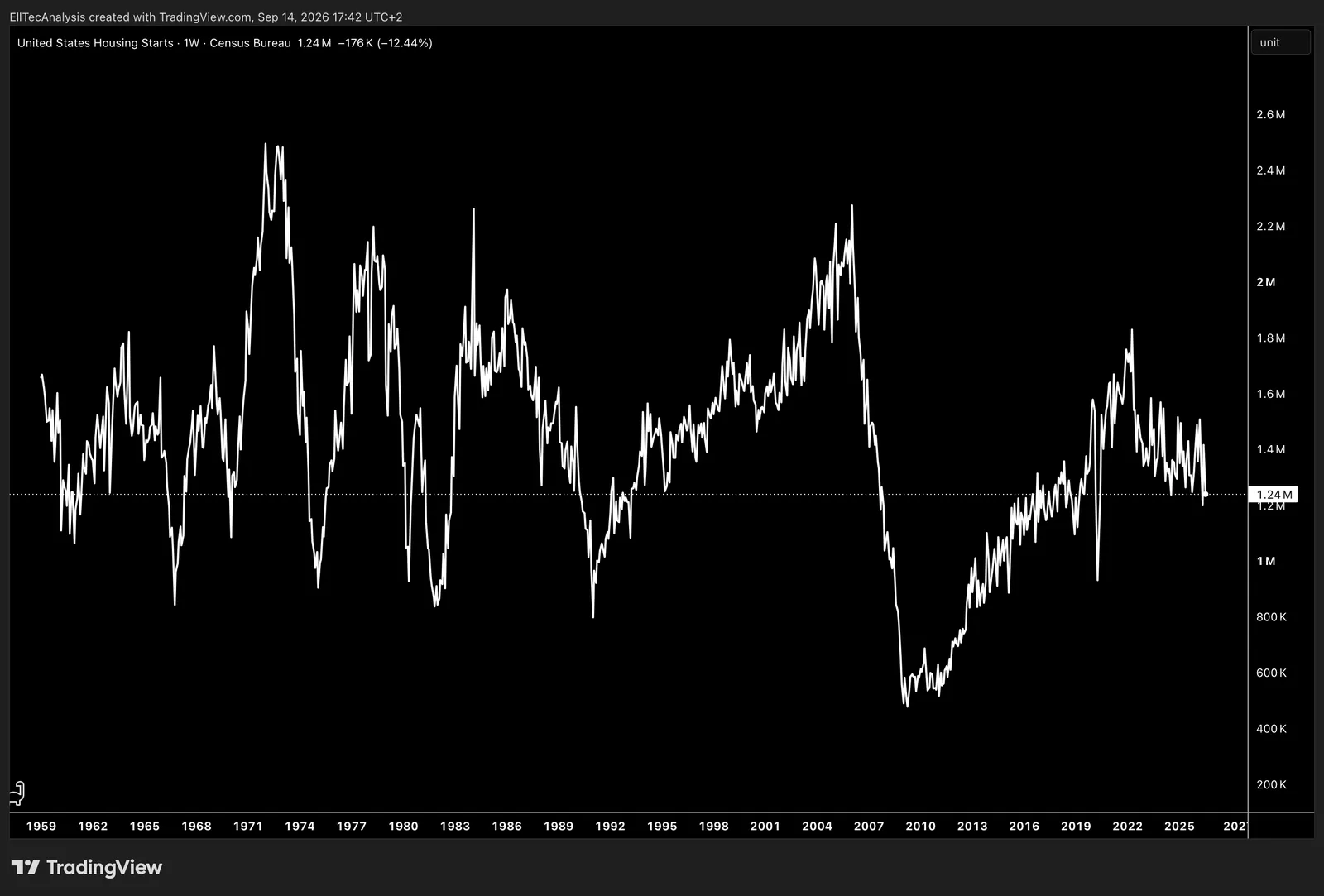This screenshot has width=1324, height=896.
Task: Click the 1959 label on time axis
Action: (41, 826)
